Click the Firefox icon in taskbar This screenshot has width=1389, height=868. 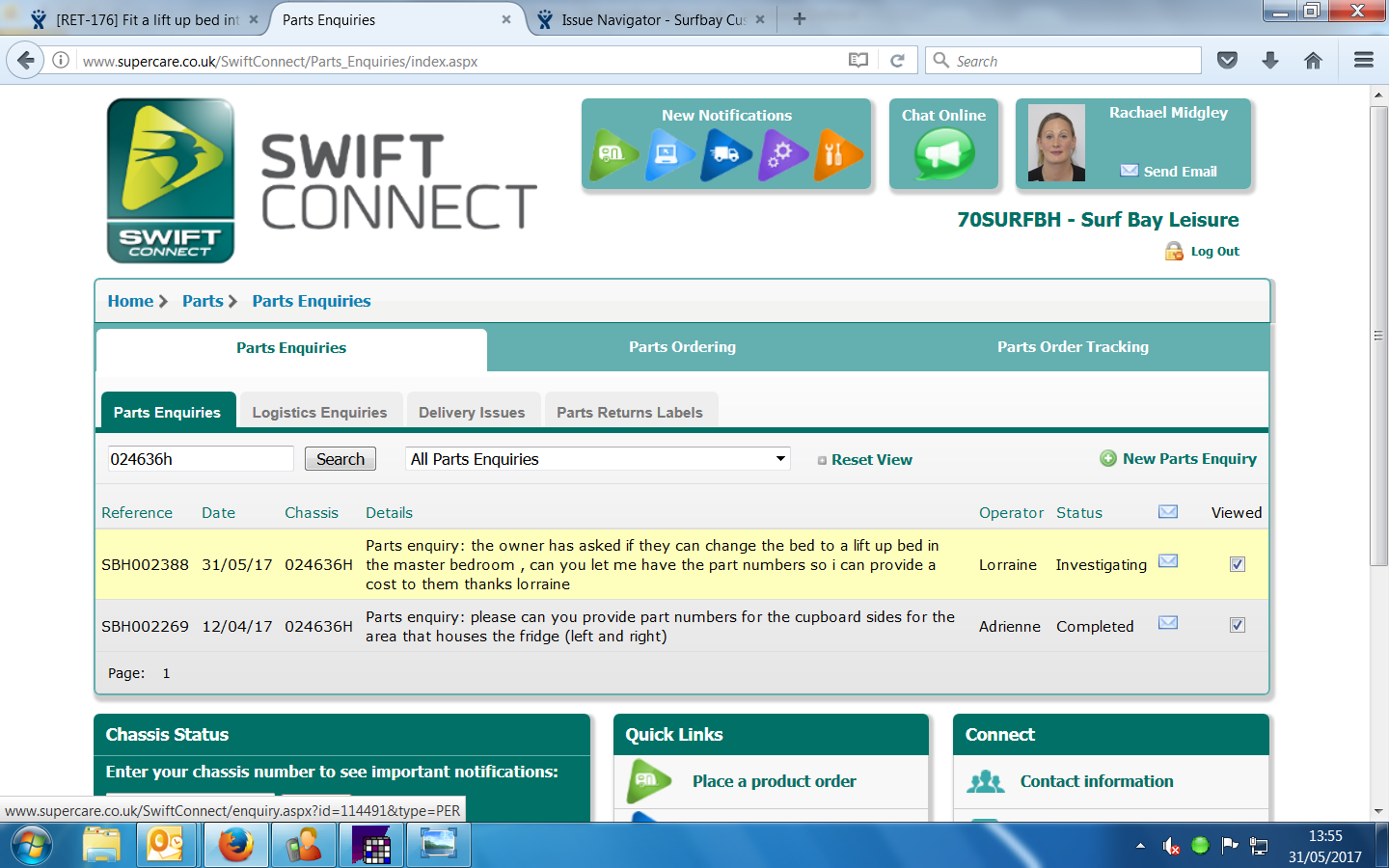235,846
